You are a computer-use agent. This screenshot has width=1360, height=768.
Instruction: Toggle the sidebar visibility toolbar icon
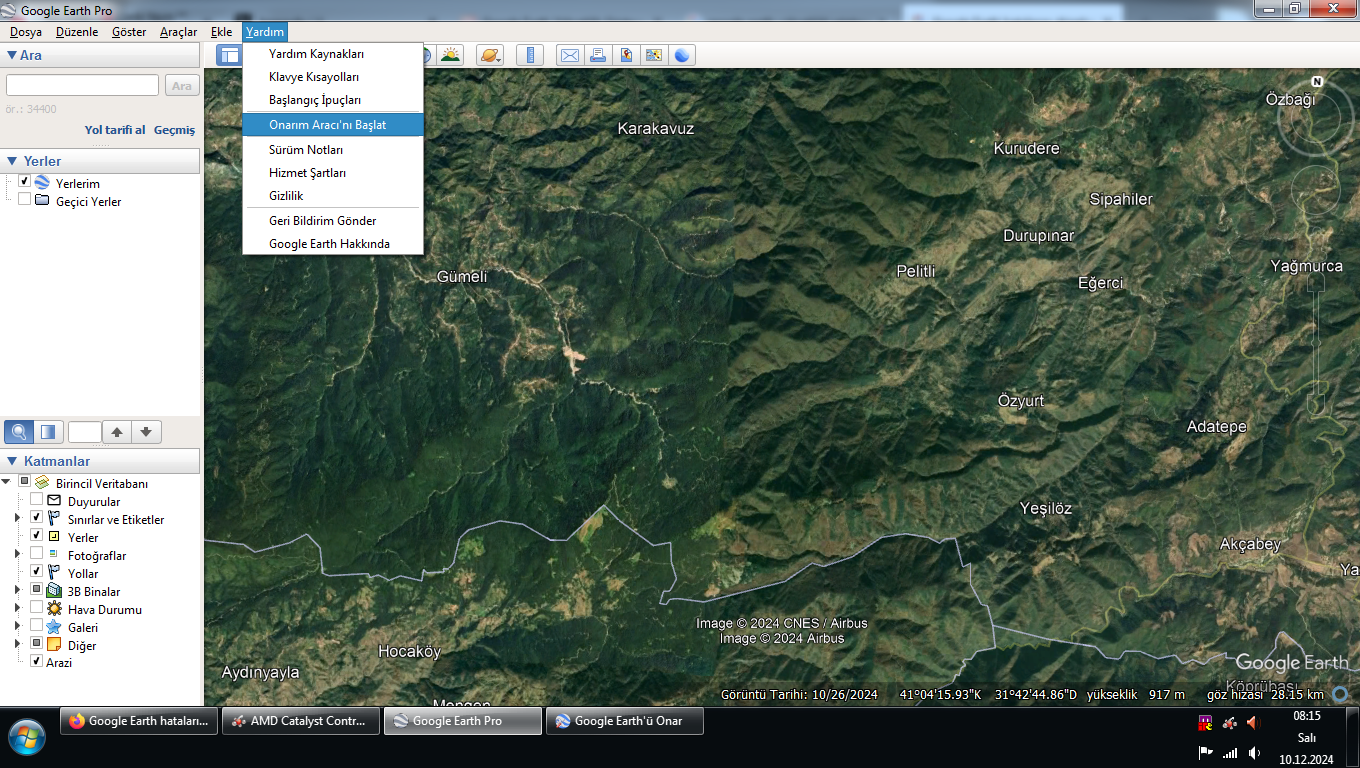[x=230, y=55]
